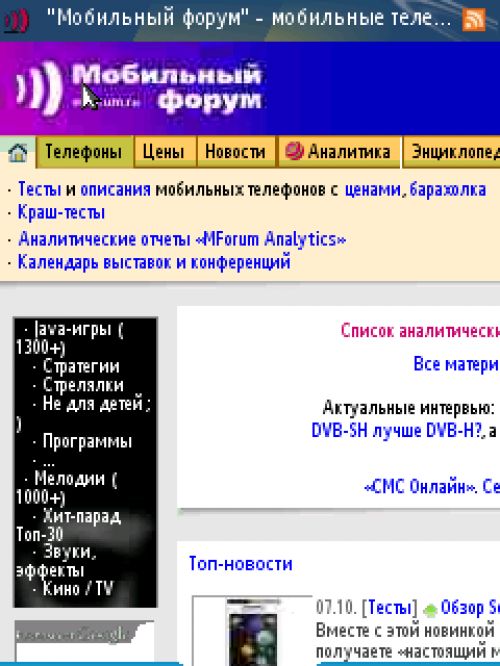500x666 pixels.
Task: Click the Актуальные интервью: label
Action: tap(408, 408)
